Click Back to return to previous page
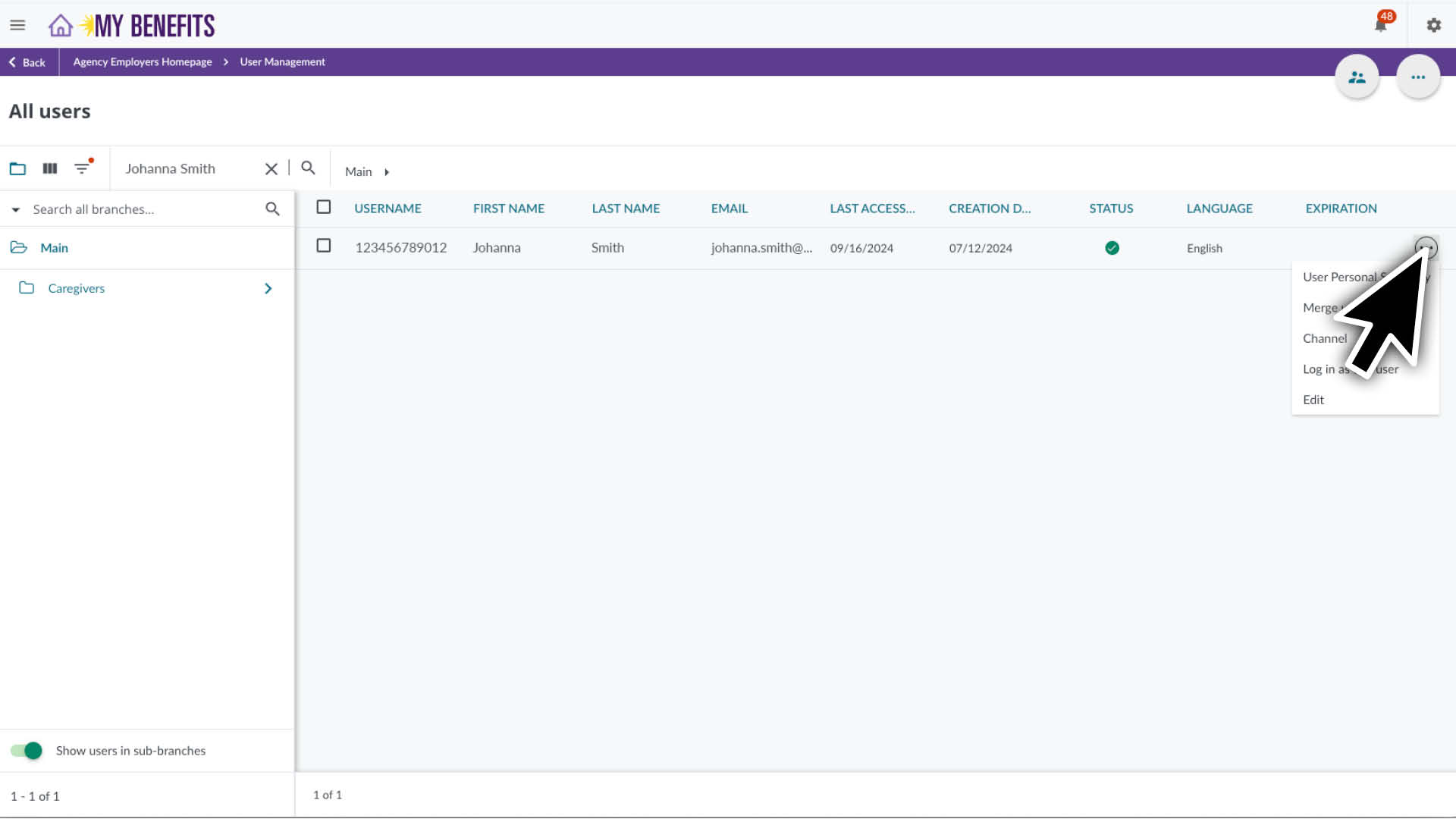 tap(27, 62)
